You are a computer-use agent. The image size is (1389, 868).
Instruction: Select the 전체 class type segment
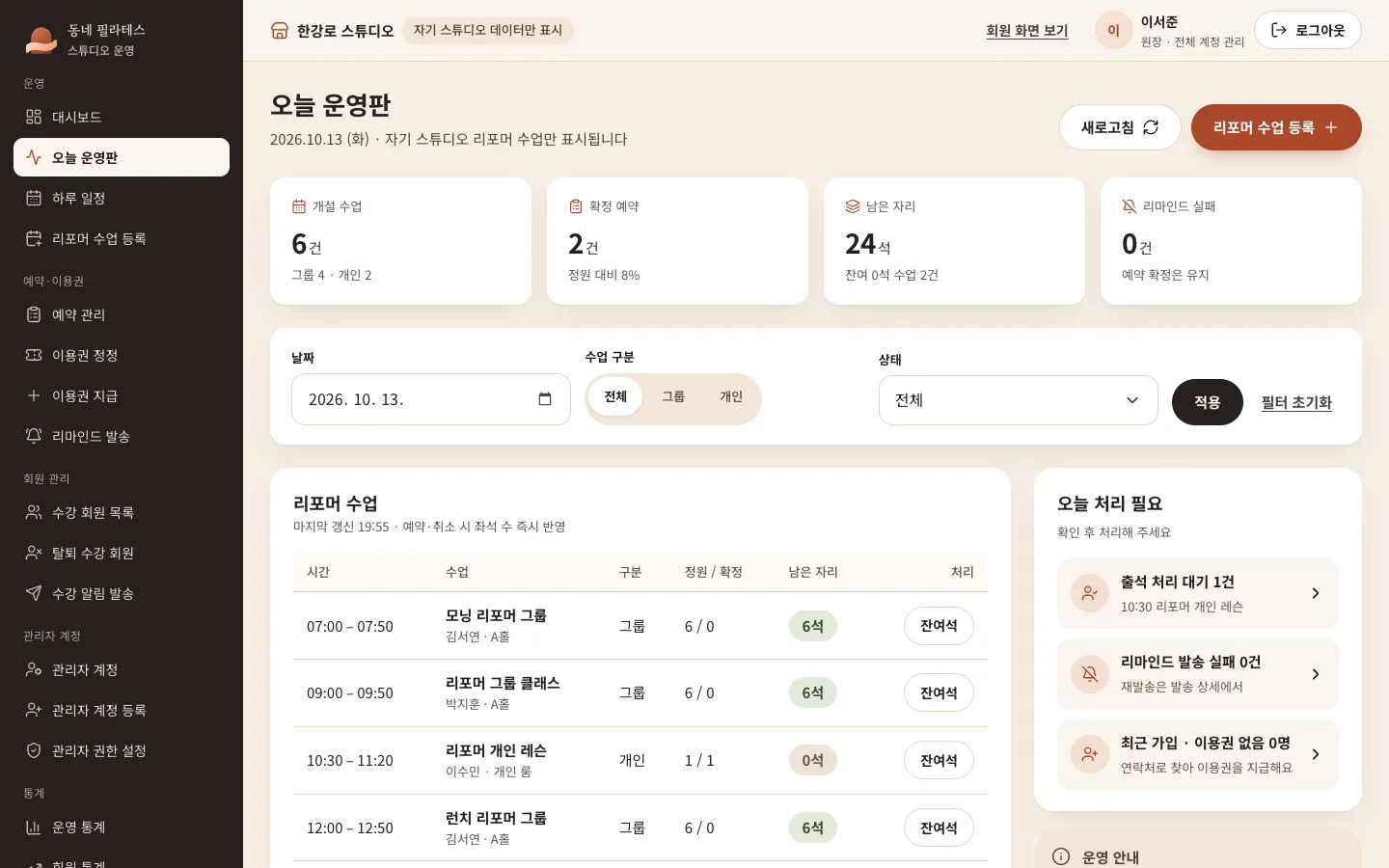click(x=615, y=397)
